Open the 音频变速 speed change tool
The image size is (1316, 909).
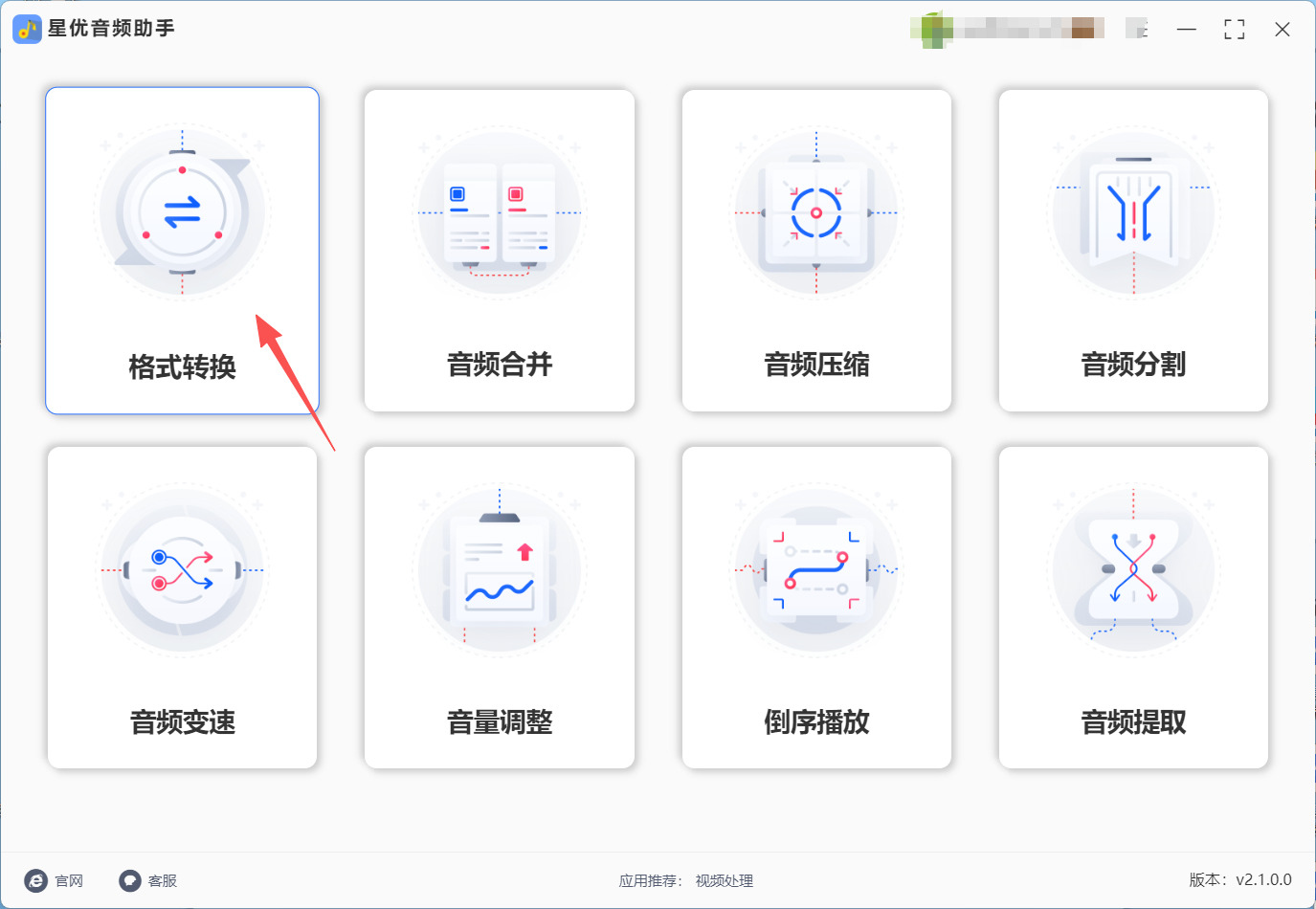tap(182, 608)
